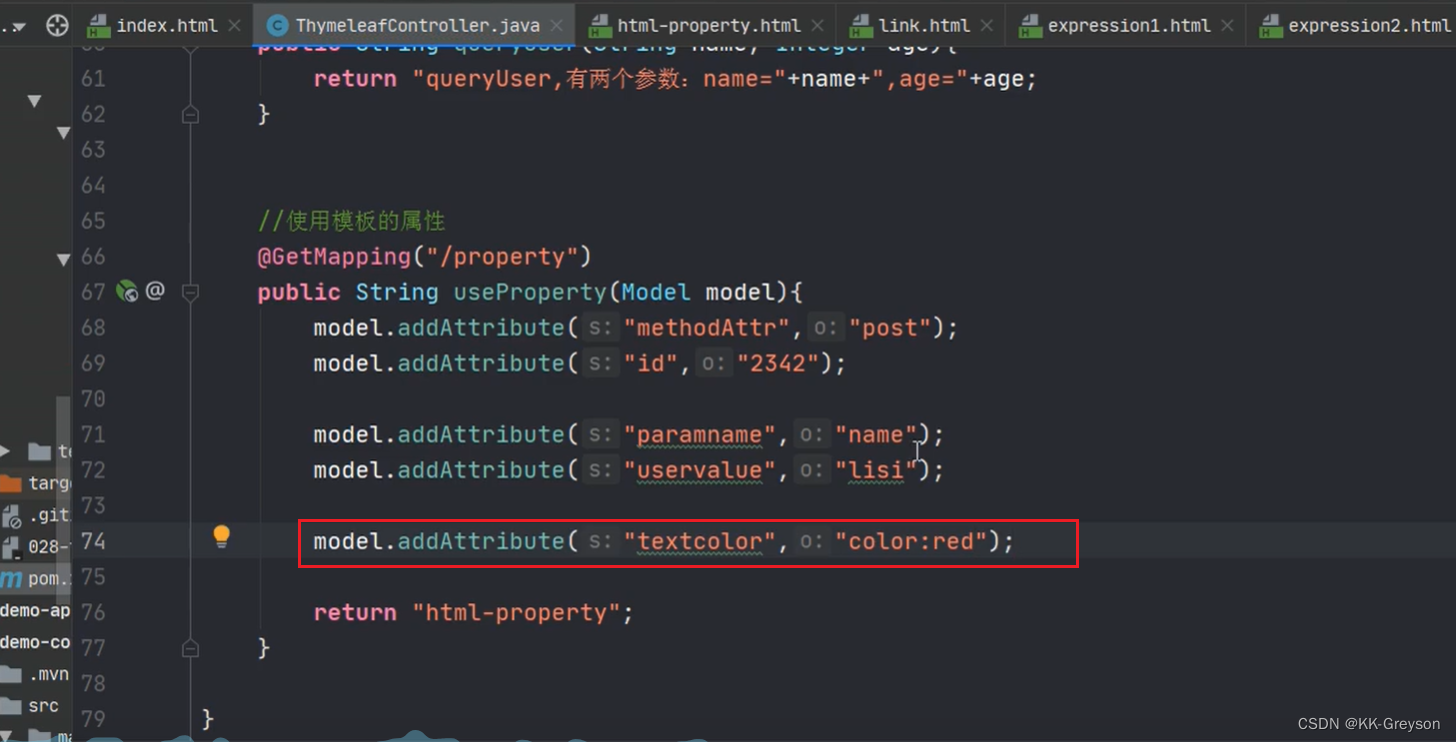
Task: Collapse the useProperty method fold on line 67
Action: tap(190, 292)
